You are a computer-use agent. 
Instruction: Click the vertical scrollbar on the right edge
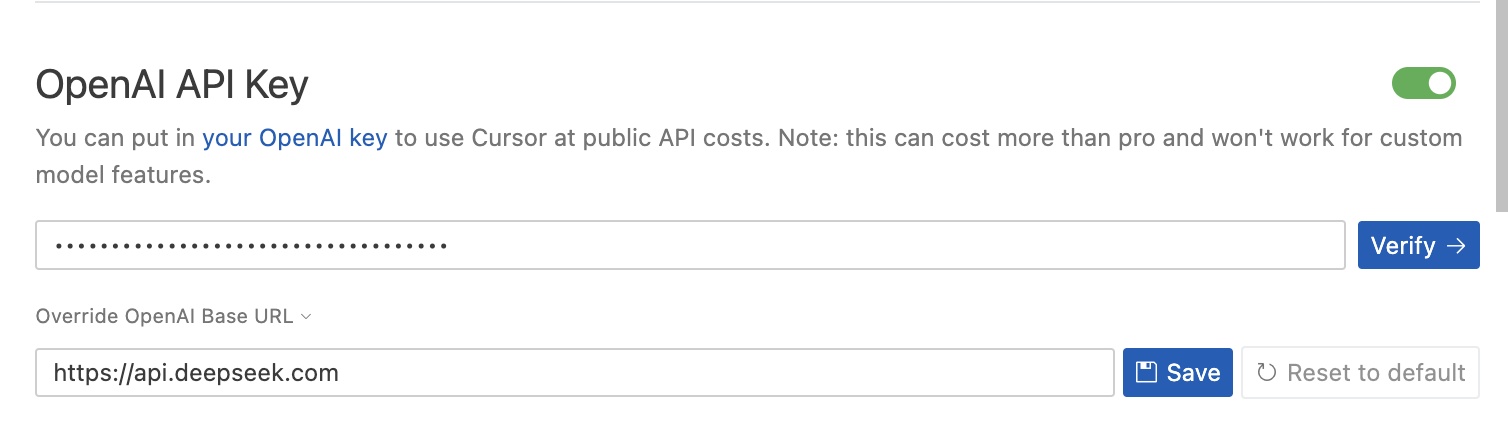1501,100
